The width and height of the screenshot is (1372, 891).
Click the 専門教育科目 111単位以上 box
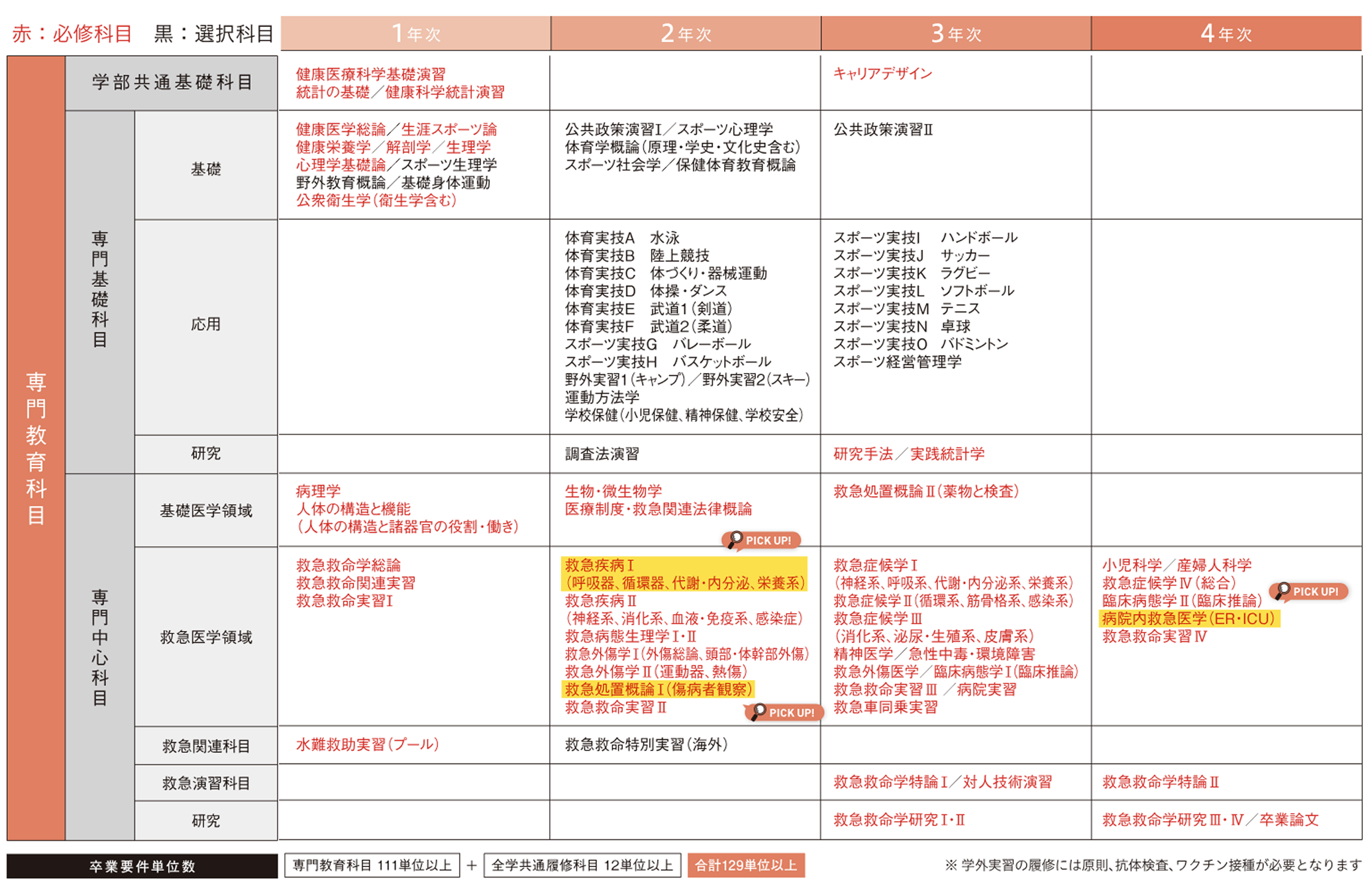[372, 865]
